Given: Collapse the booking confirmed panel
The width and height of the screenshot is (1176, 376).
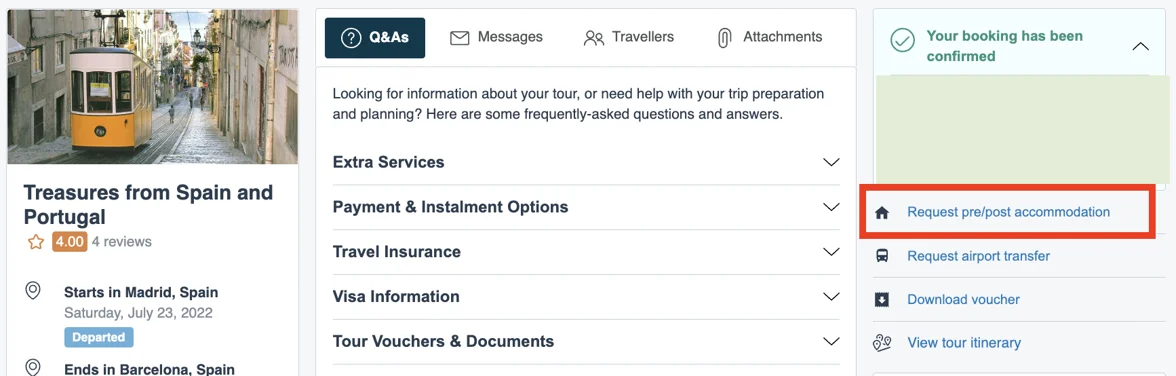Looking at the screenshot, I should pos(1140,47).
